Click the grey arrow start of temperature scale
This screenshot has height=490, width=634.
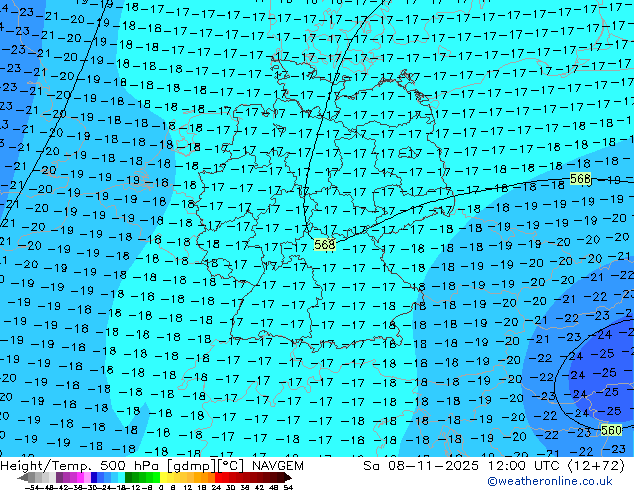coord(23,478)
